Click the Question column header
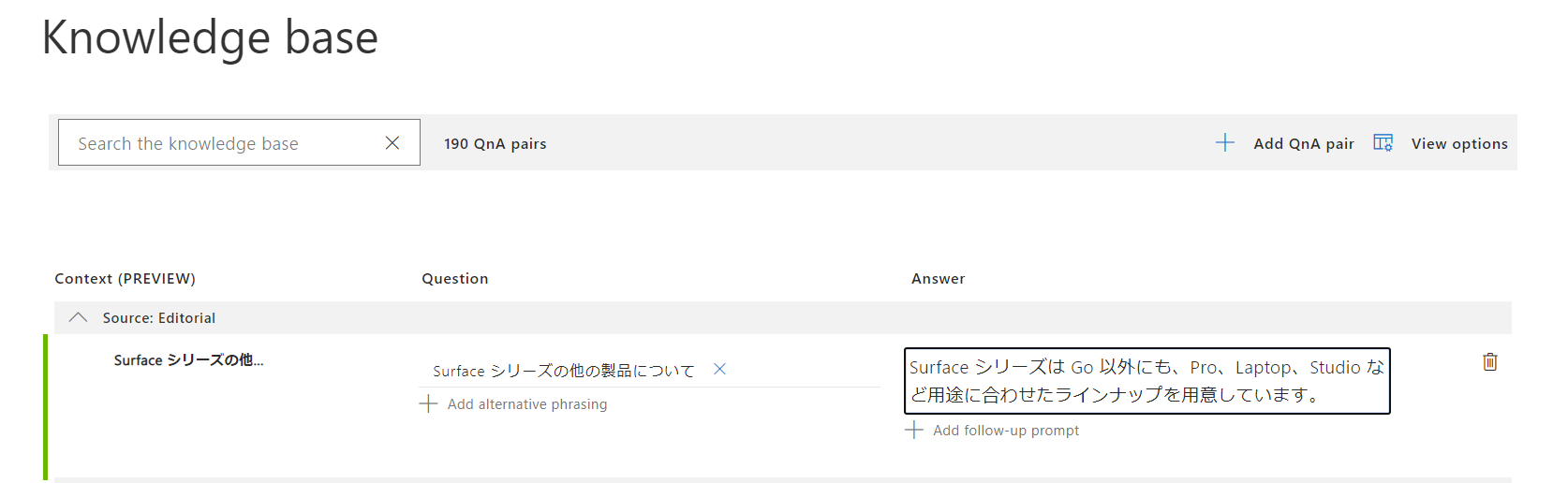Image resolution: width=1568 pixels, height=483 pixels. (454, 279)
